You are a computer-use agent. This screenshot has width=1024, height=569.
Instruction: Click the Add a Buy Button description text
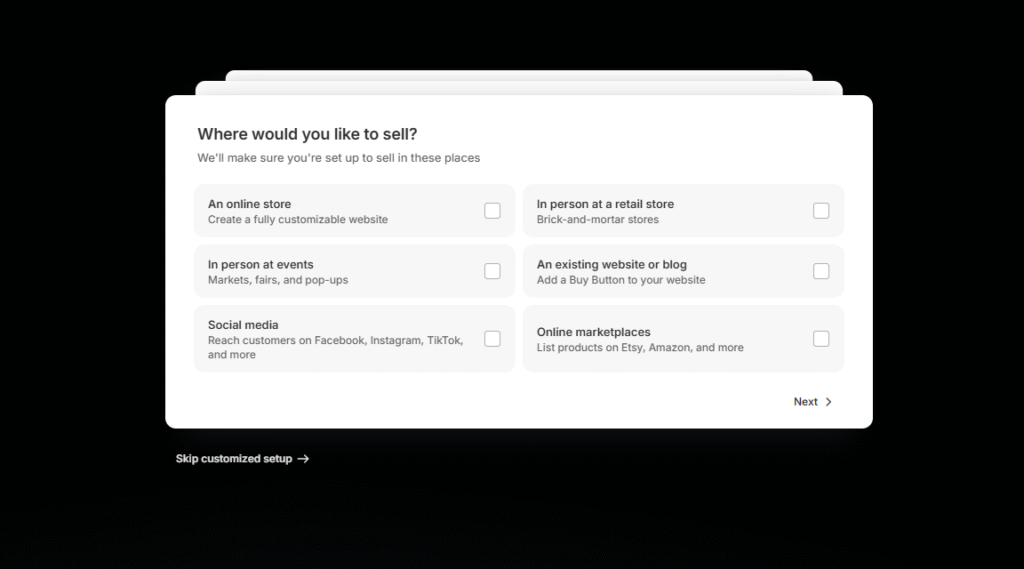(x=620, y=280)
